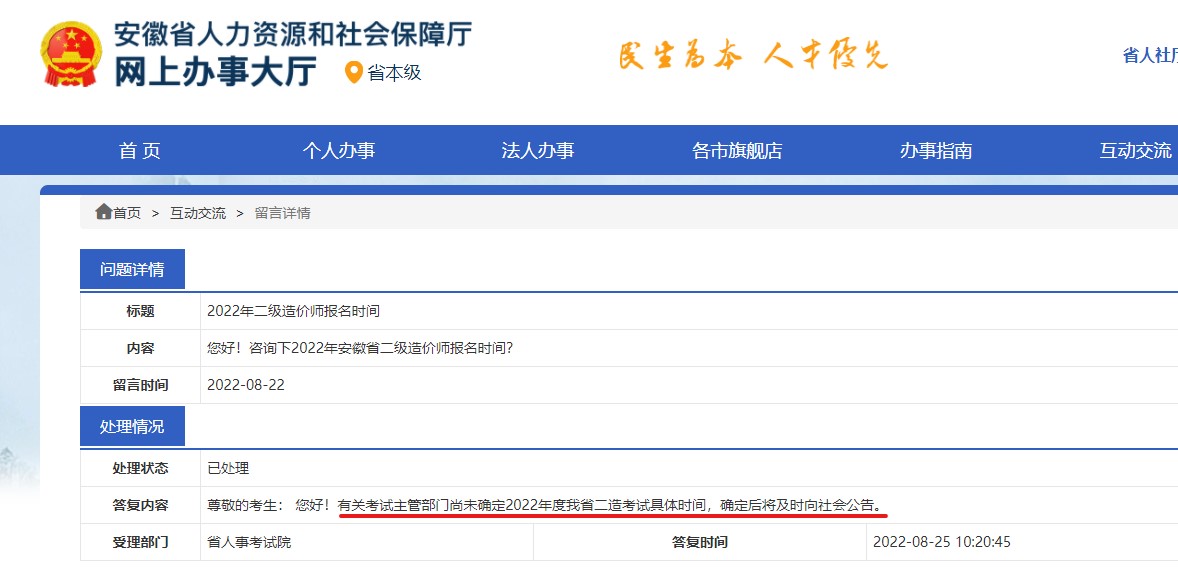Select 法人办事 in the navigation bar

tap(538, 149)
